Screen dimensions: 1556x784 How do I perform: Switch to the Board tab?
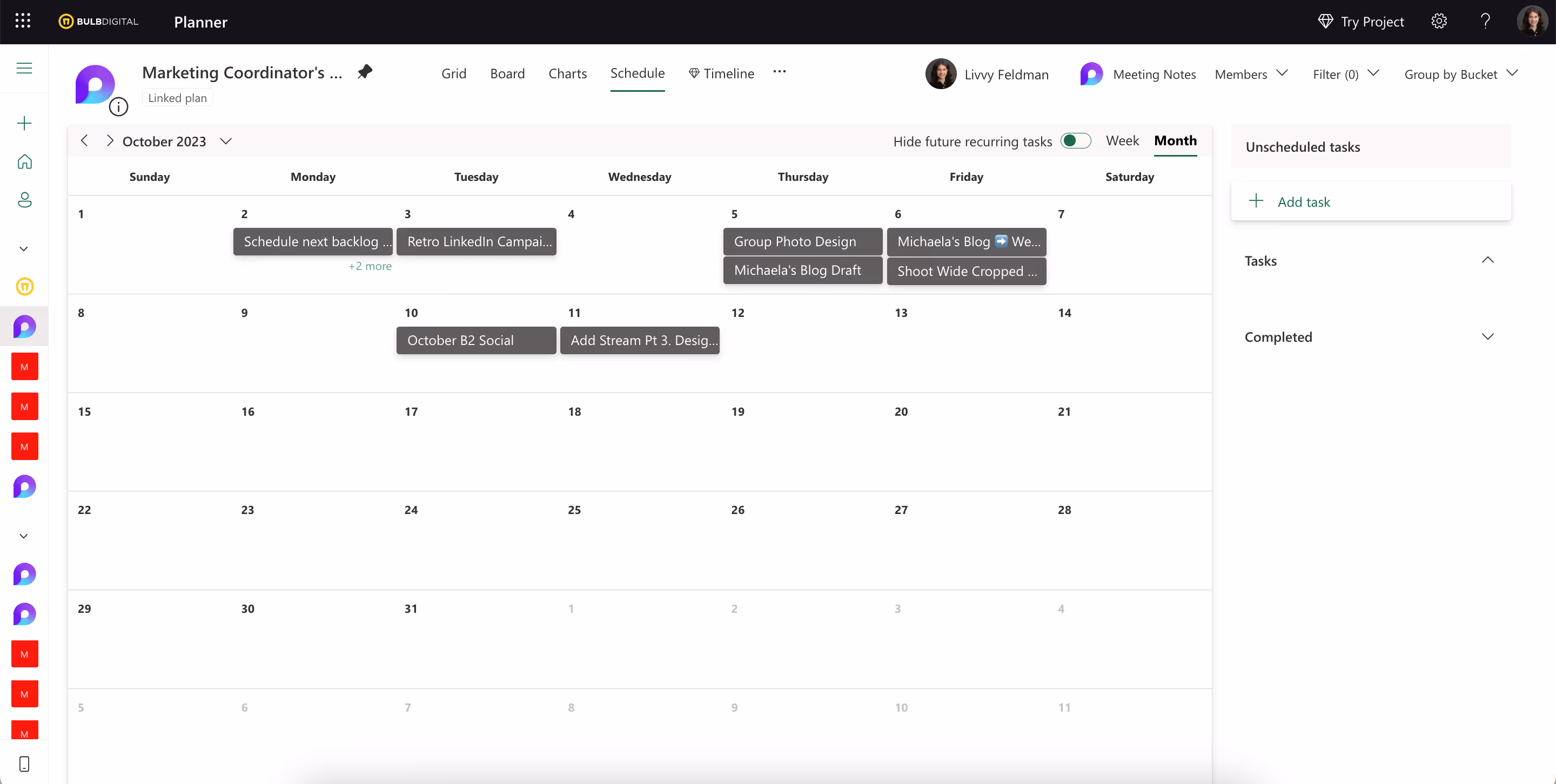pos(507,73)
